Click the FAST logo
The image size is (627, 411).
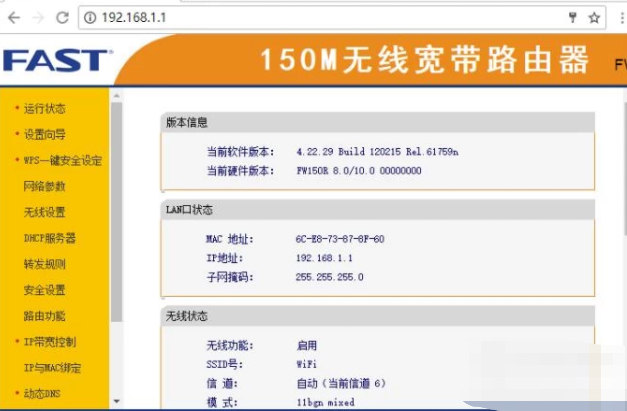point(57,60)
